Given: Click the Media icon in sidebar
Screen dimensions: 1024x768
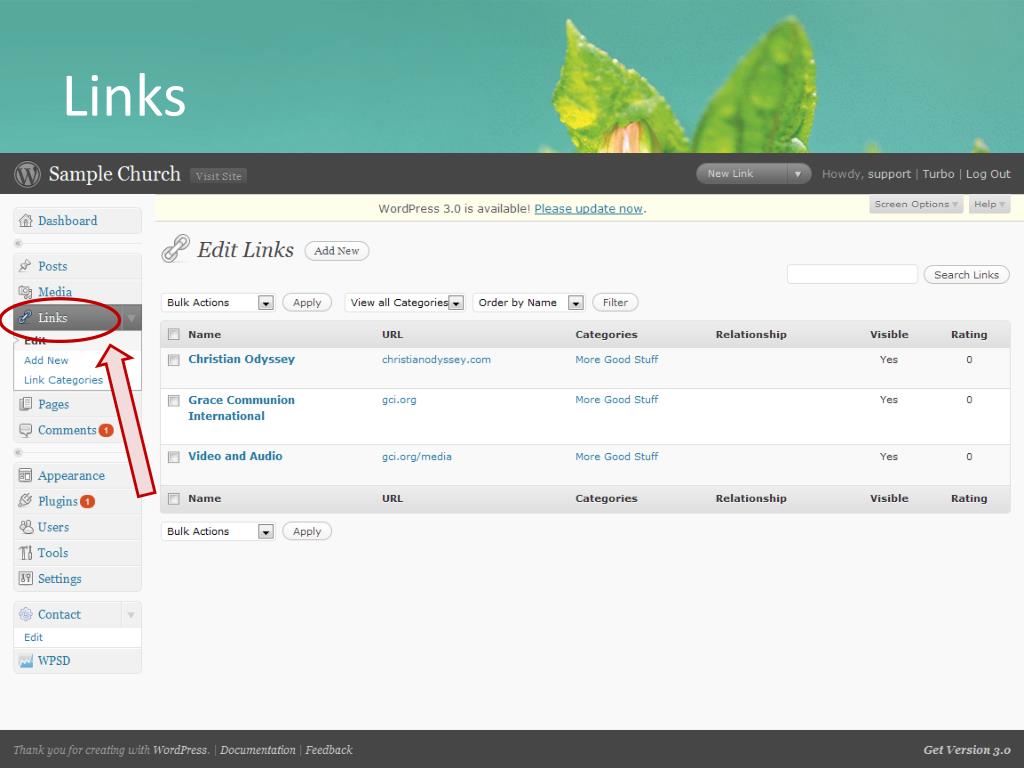Looking at the screenshot, I should (x=25, y=292).
